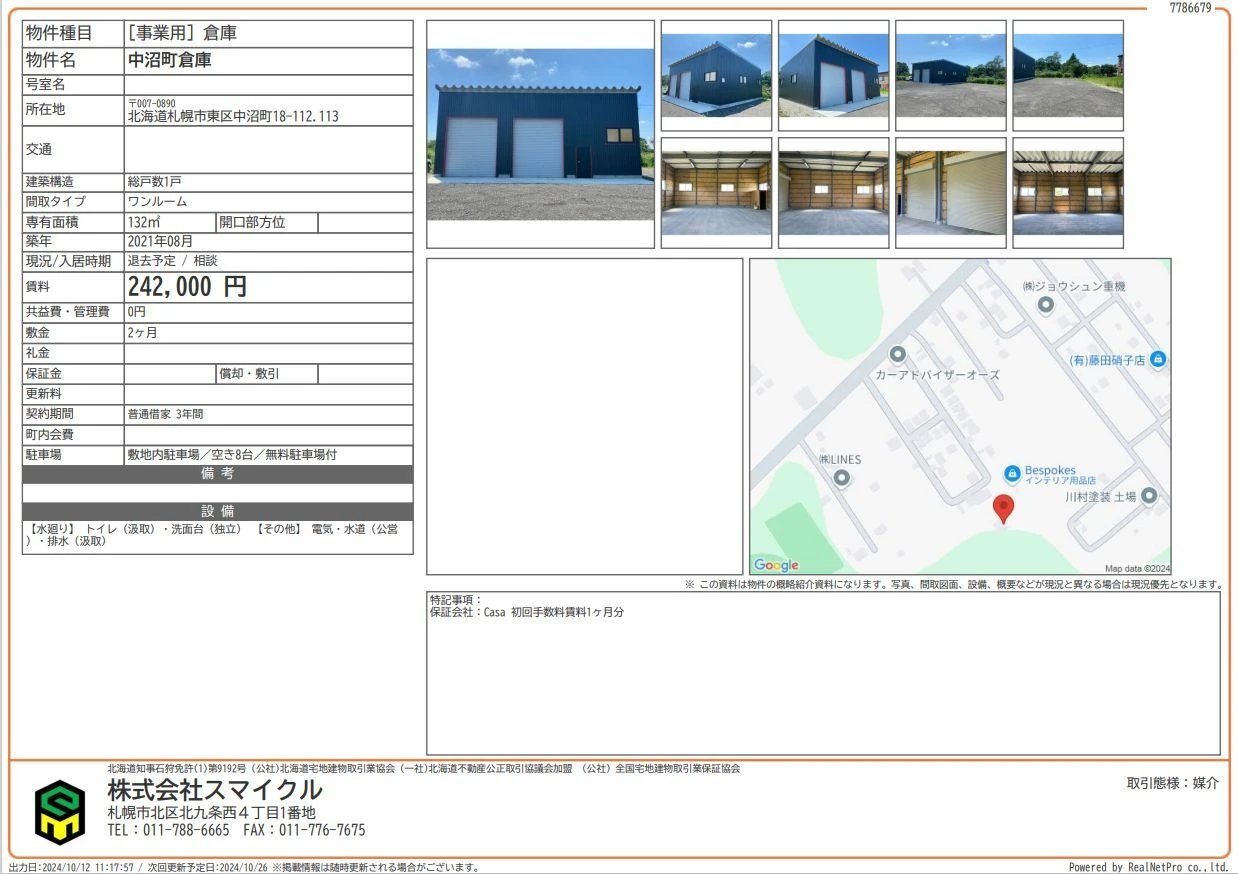Open interior shutter door close-up thumbnail
Screen dimensions: 1238x874
click(x=951, y=193)
